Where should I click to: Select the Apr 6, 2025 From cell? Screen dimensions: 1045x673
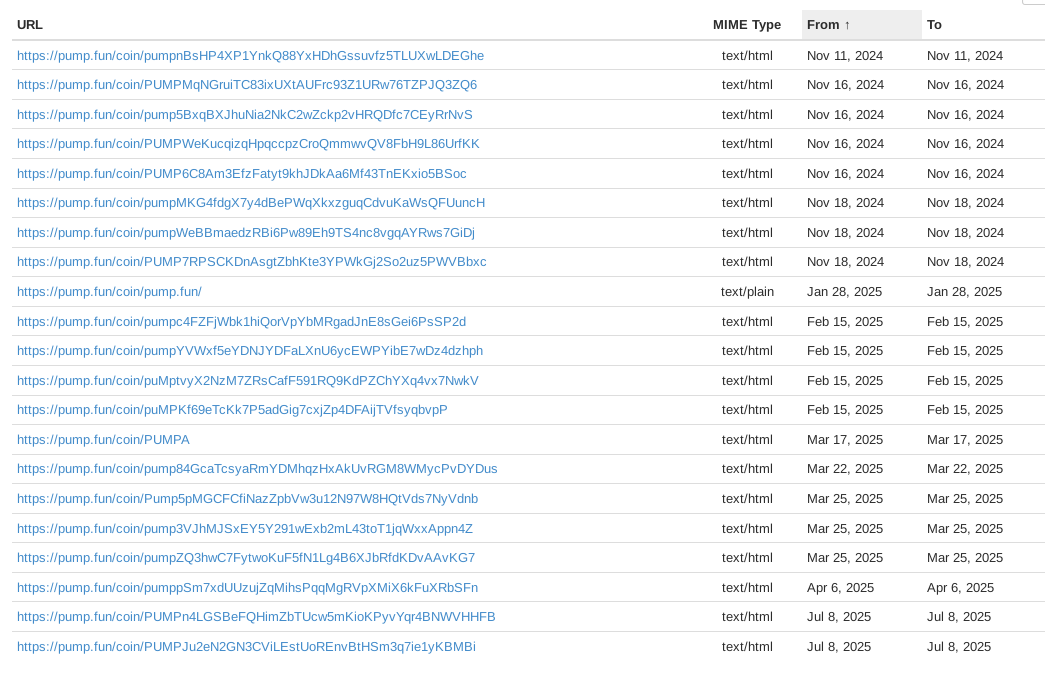coord(840,588)
